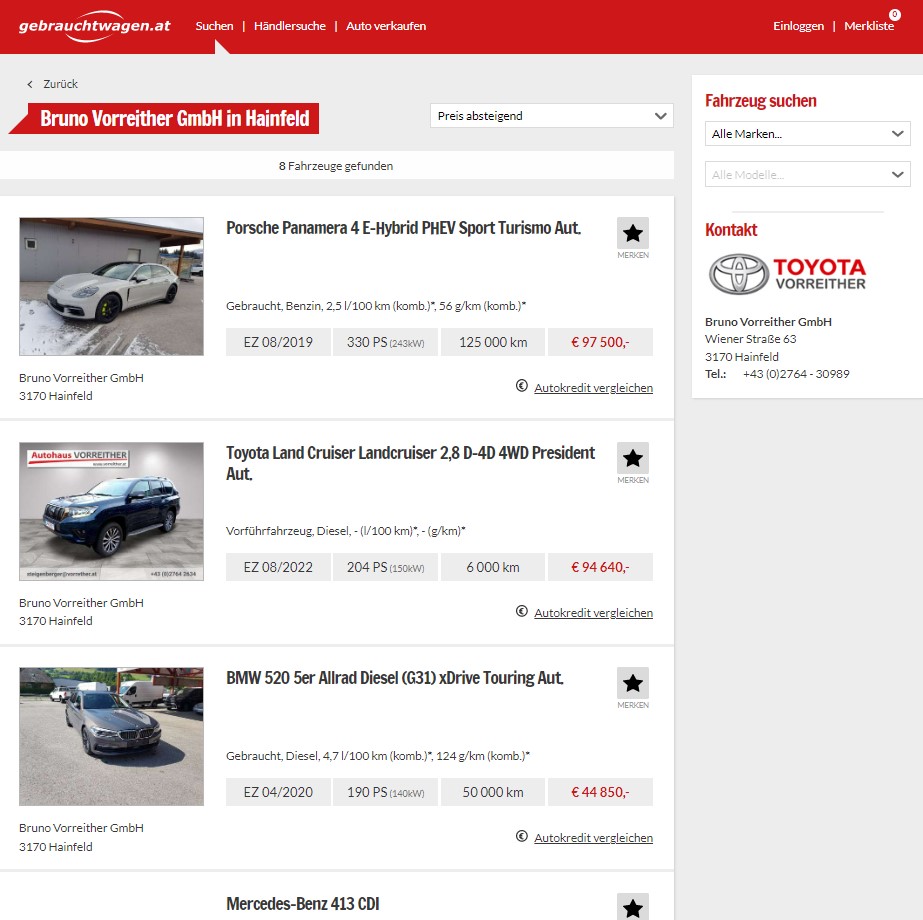Screen dimensions: 923x920
Task: Expand the Alle Modelle dropdown
Action: [807, 174]
